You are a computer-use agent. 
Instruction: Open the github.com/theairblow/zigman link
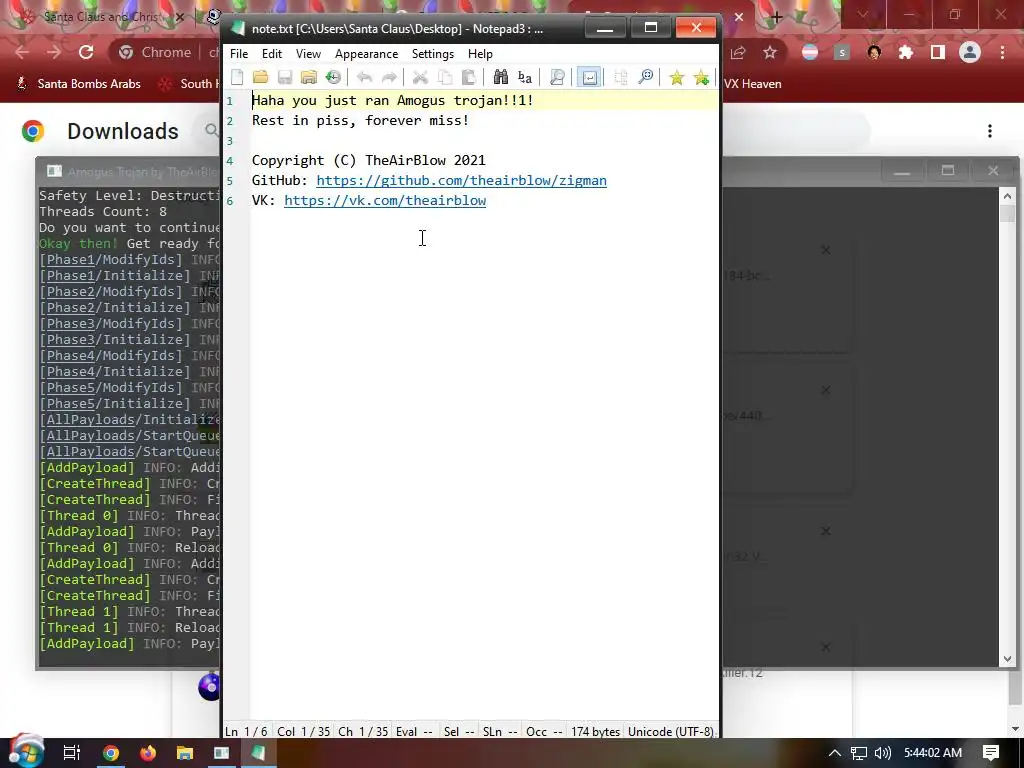461,180
